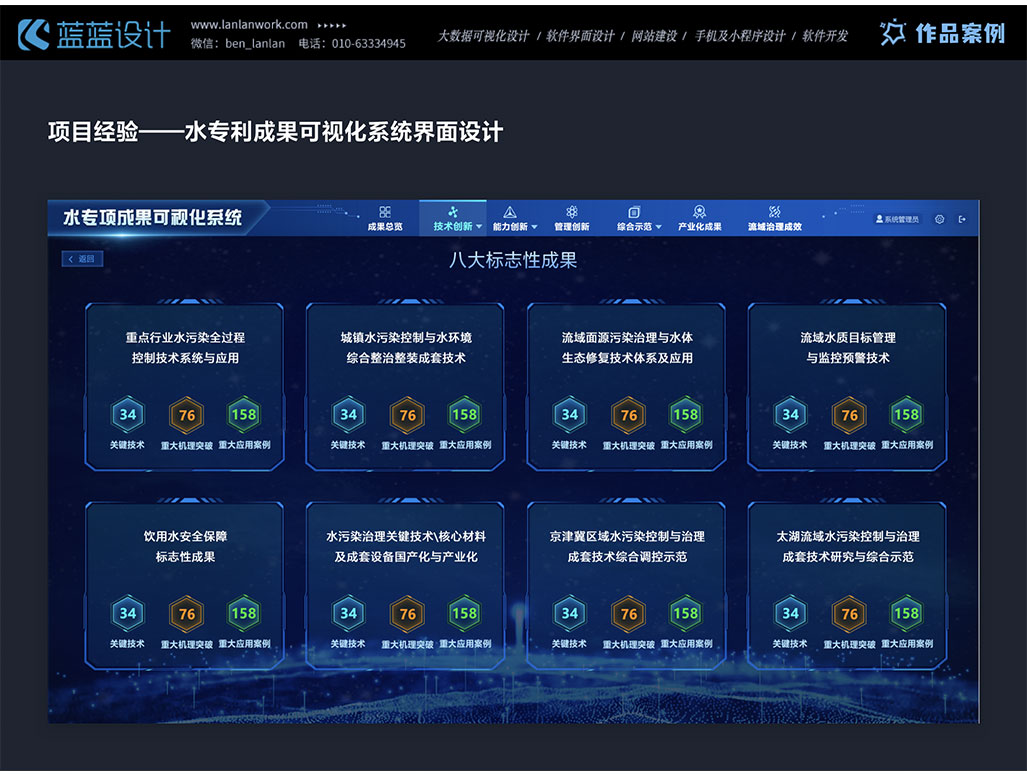Expand the 技术创新 dropdown arrow
The image size is (1027, 774).
click(x=479, y=227)
